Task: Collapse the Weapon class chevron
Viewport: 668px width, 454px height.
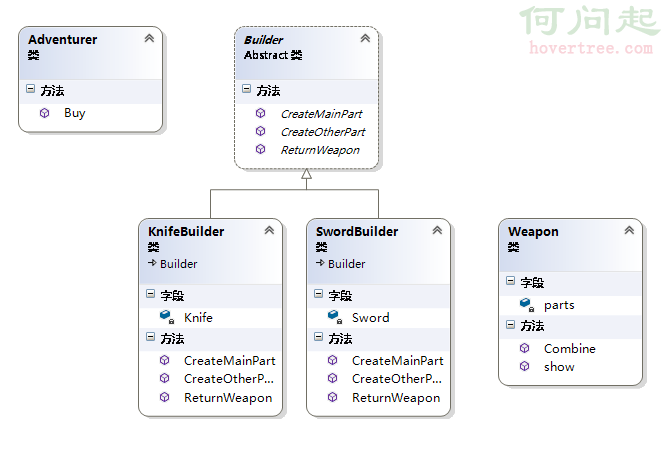Action: 629,230
